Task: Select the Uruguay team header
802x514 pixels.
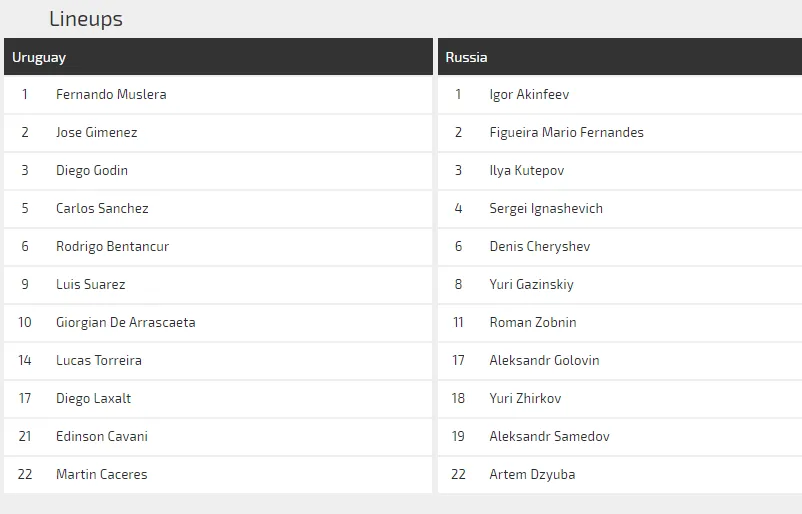Action: point(39,57)
